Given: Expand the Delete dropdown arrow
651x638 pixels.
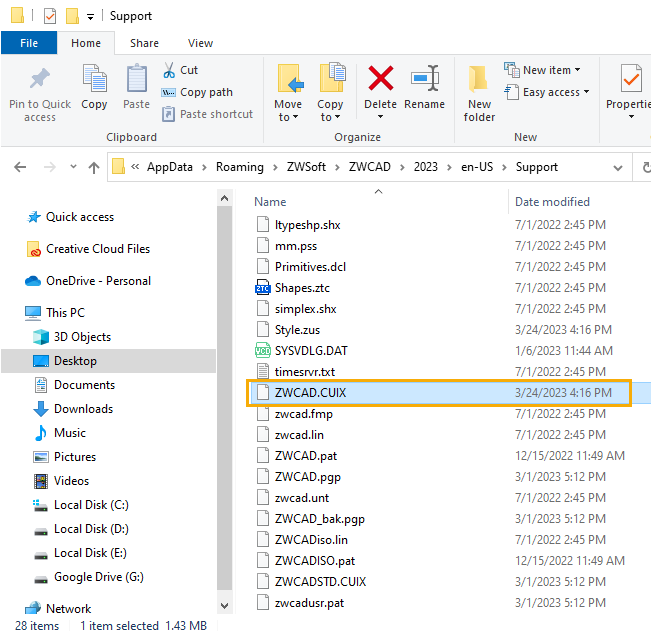Looking at the screenshot, I should [380, 117].
